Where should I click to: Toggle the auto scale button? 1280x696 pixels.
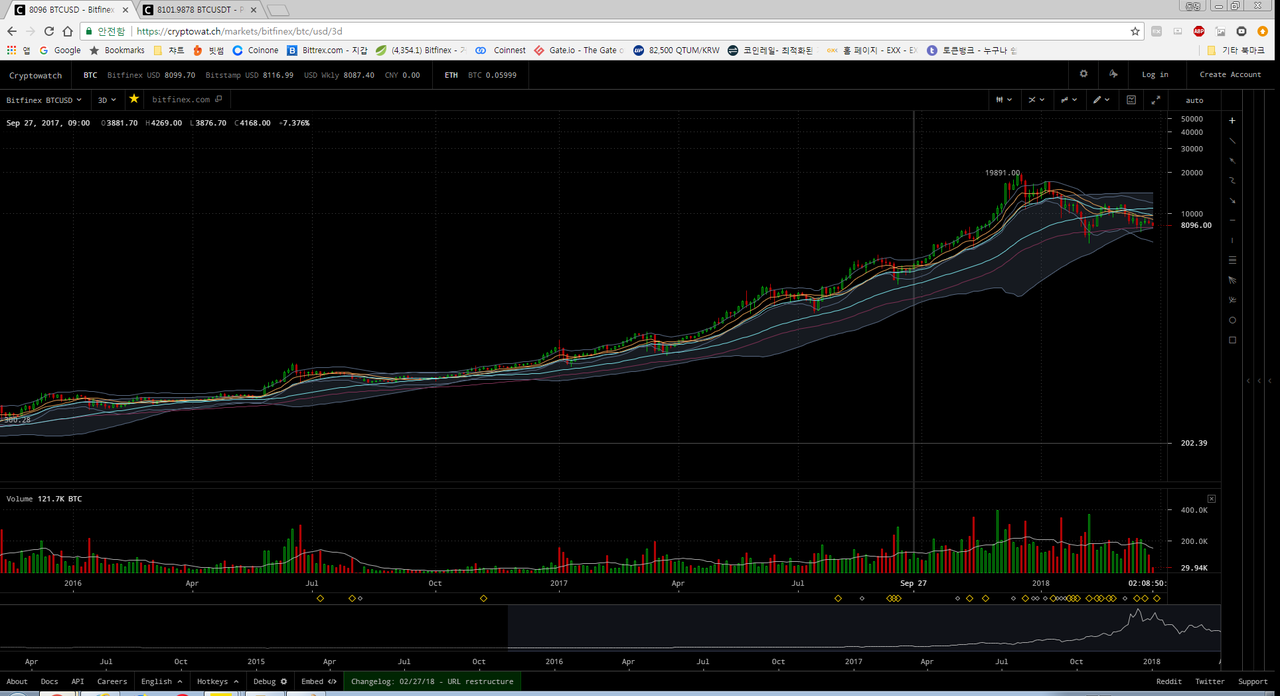[x=1194, y=100]
